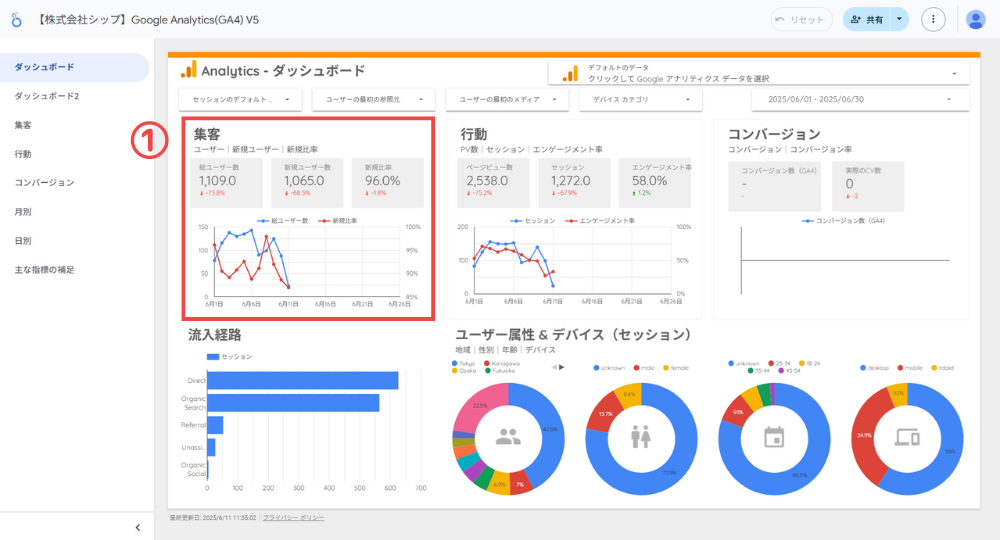Screen dimensions: 1000x540
Task: Click the Looker Studio logo icon
Action: coord(17,20)
